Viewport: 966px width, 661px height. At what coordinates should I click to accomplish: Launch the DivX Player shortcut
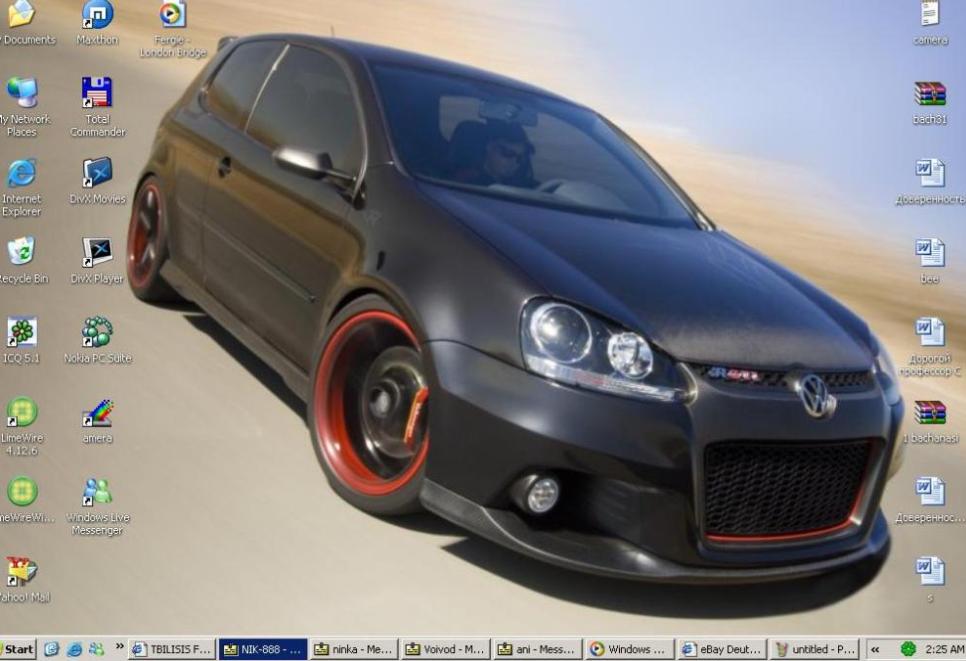(x=97, y=253)
